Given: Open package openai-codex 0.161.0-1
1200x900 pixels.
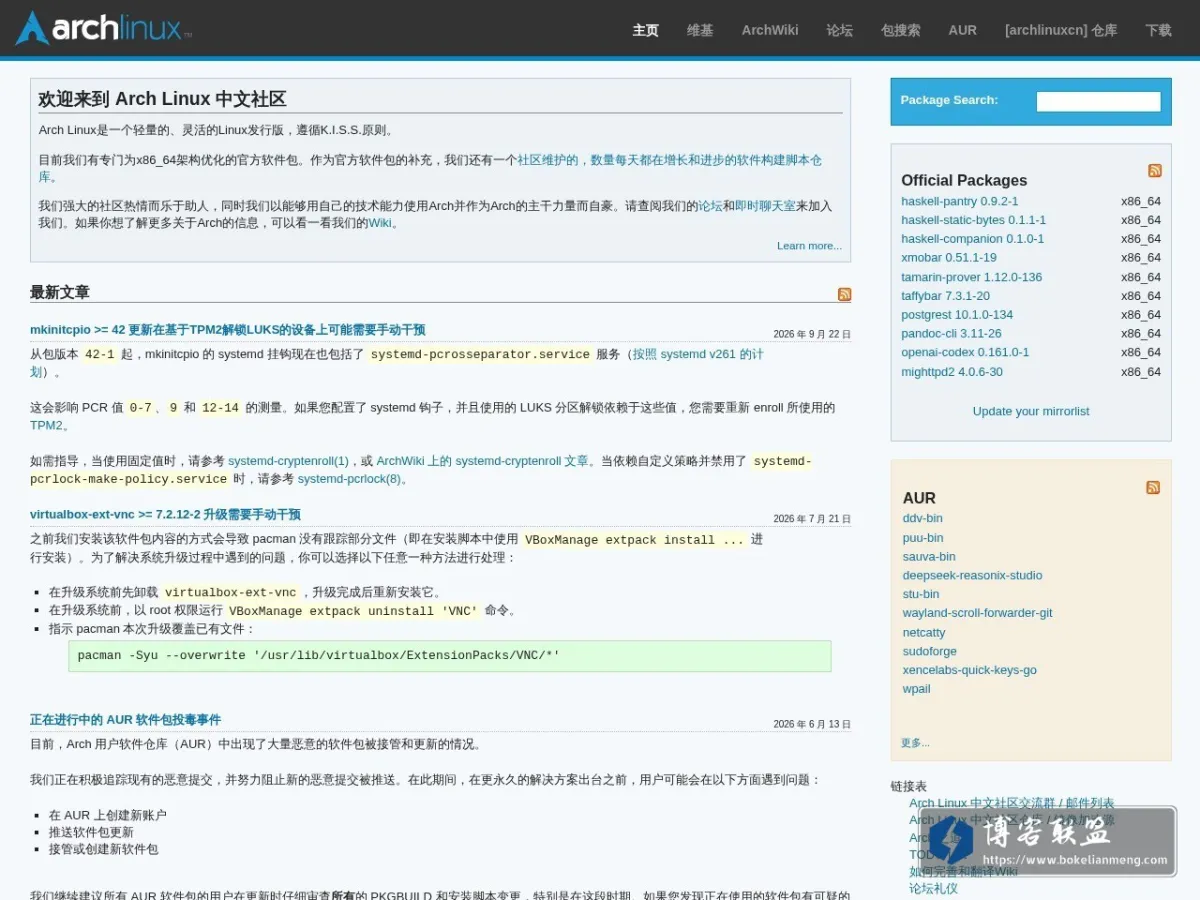Looking at the screenshot, I should coord(965,352).
